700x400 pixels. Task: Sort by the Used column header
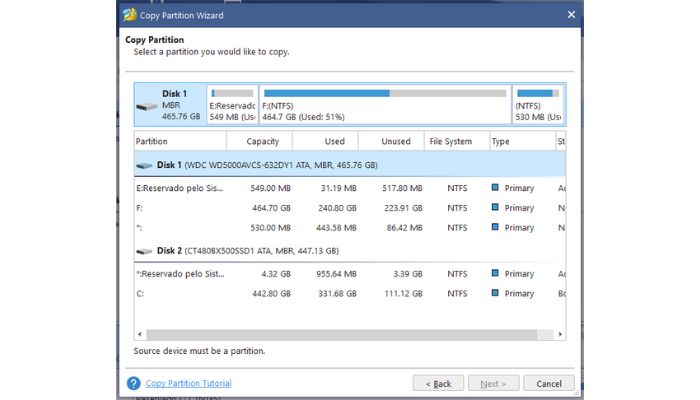click(325, 142)
